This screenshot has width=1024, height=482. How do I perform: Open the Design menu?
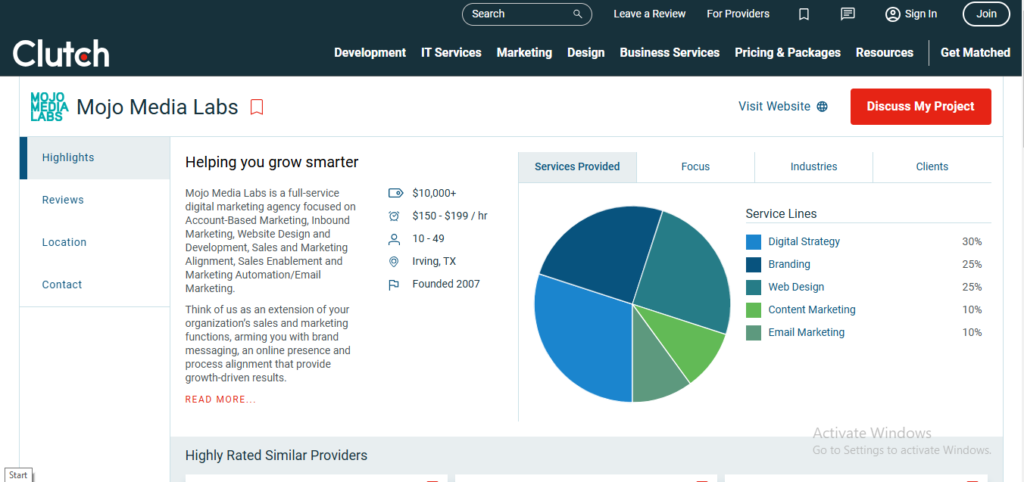(x=586, y=53)
